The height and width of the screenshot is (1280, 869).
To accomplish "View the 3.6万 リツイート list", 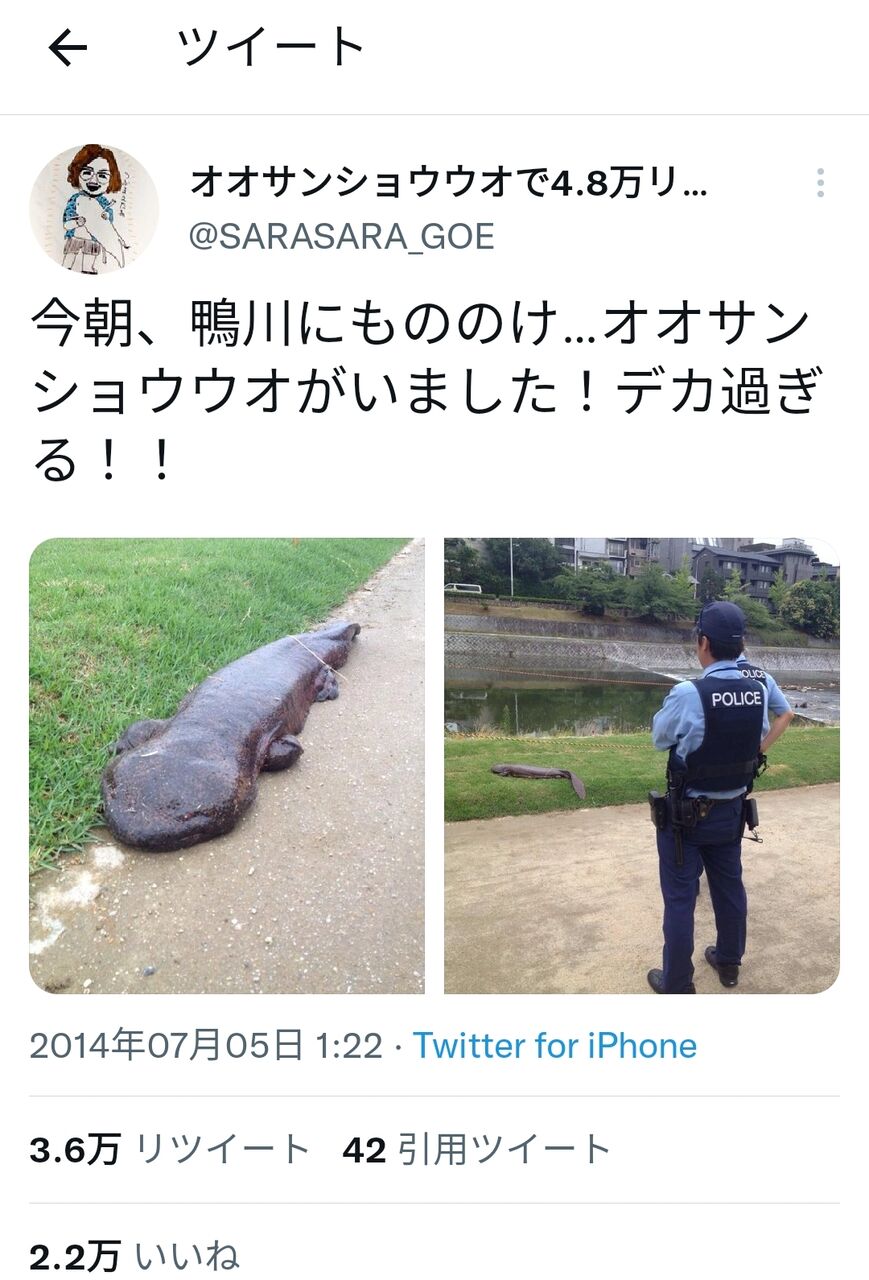I will [170, 1150].
